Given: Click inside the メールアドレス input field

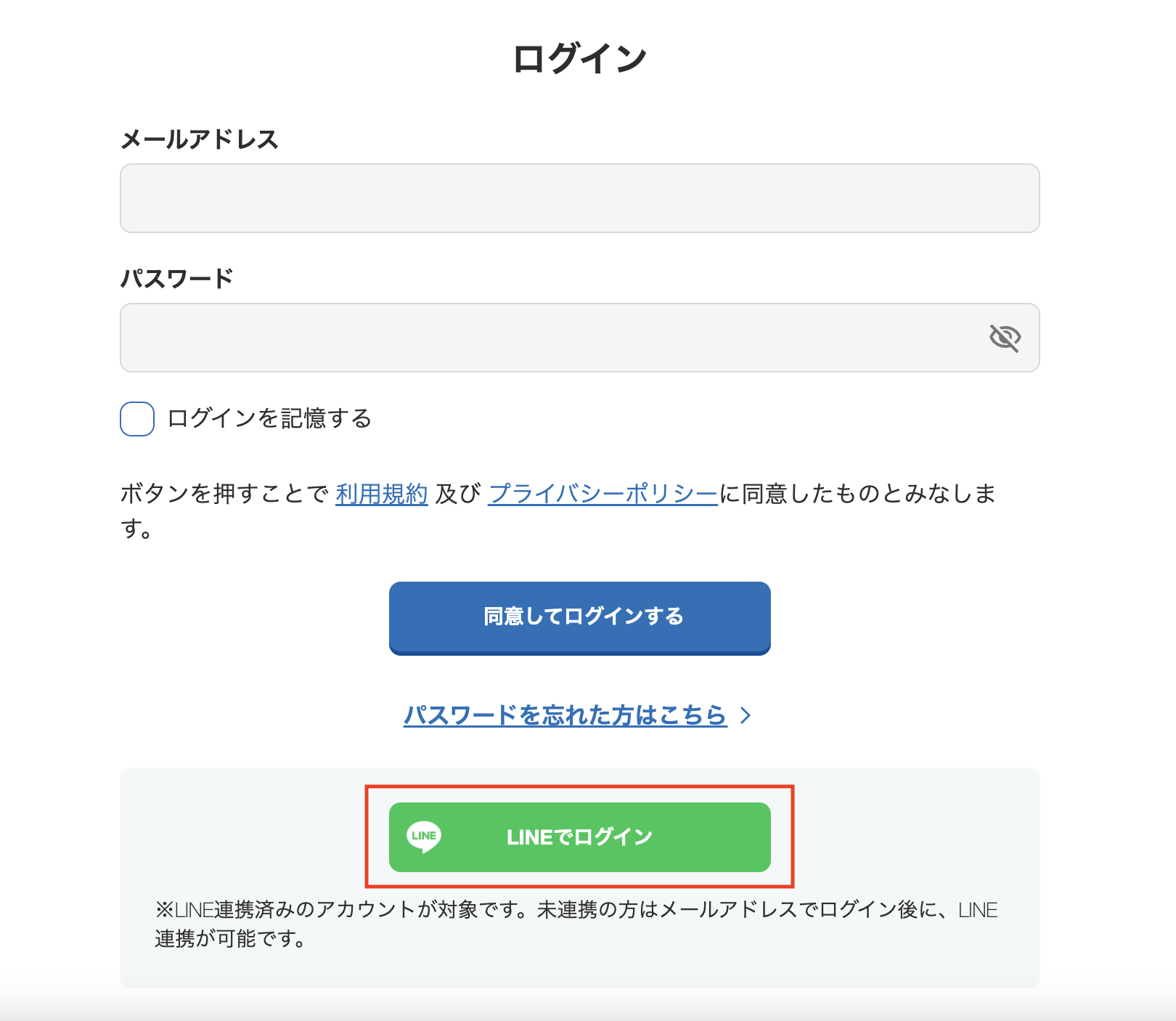Looking at the screenshot, I should [580, 198].
